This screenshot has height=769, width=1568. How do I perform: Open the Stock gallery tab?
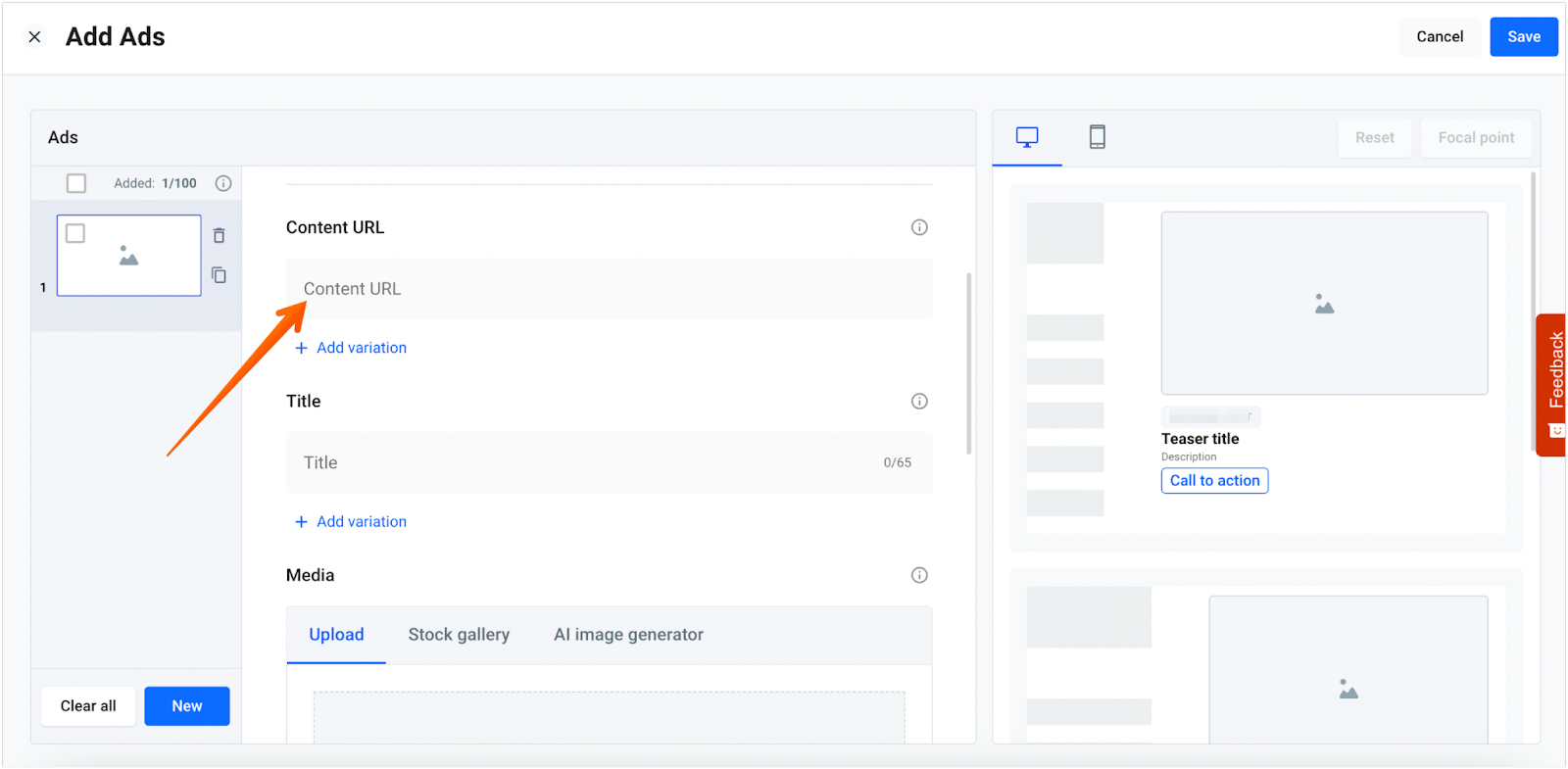(459, 635)
